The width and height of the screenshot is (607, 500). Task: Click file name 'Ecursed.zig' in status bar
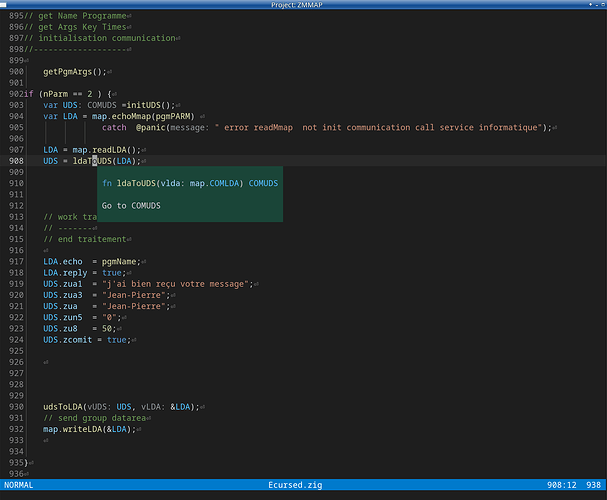click(295, 485)
